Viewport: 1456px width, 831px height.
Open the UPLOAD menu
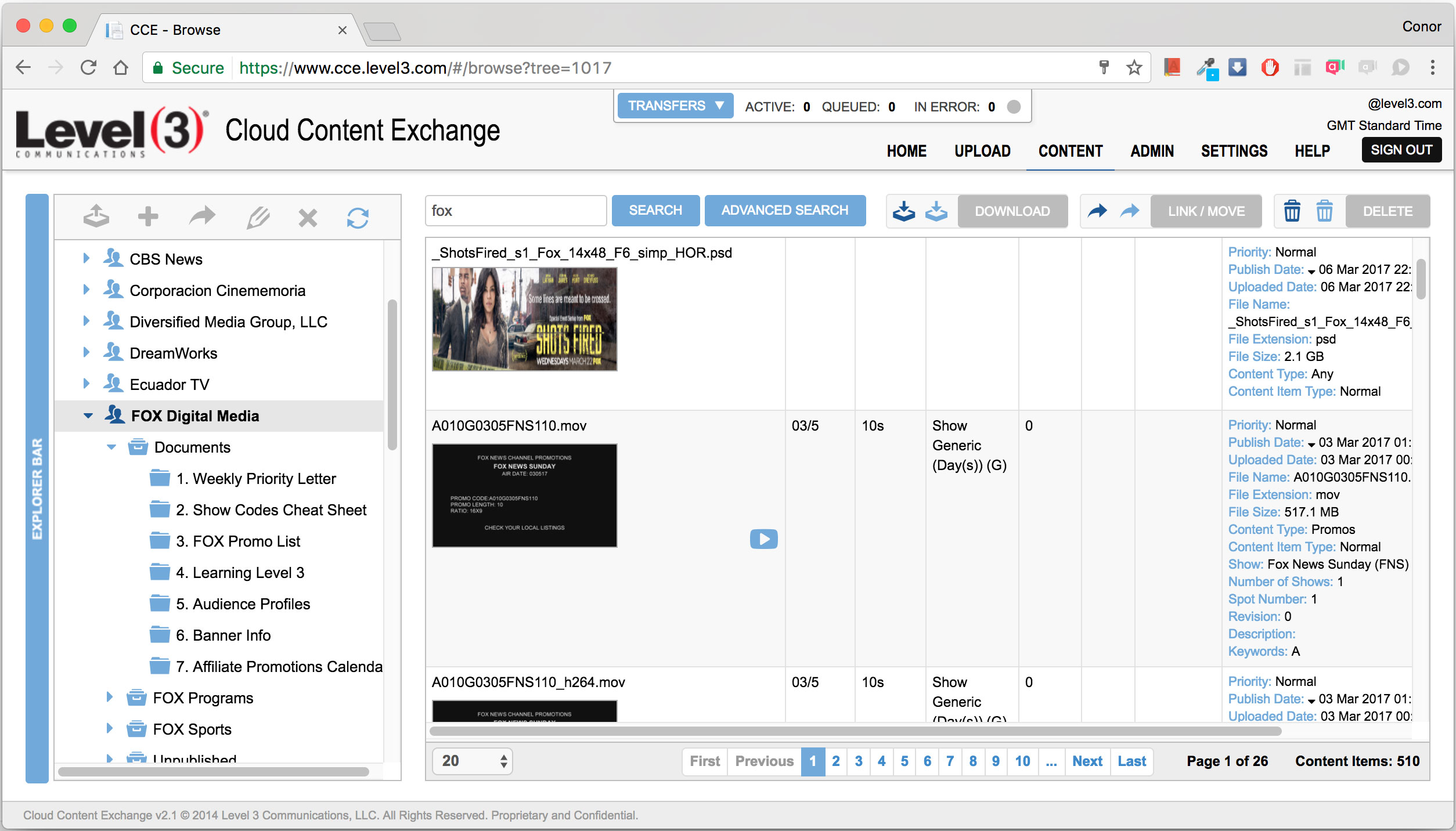click(x=982, y=151)
